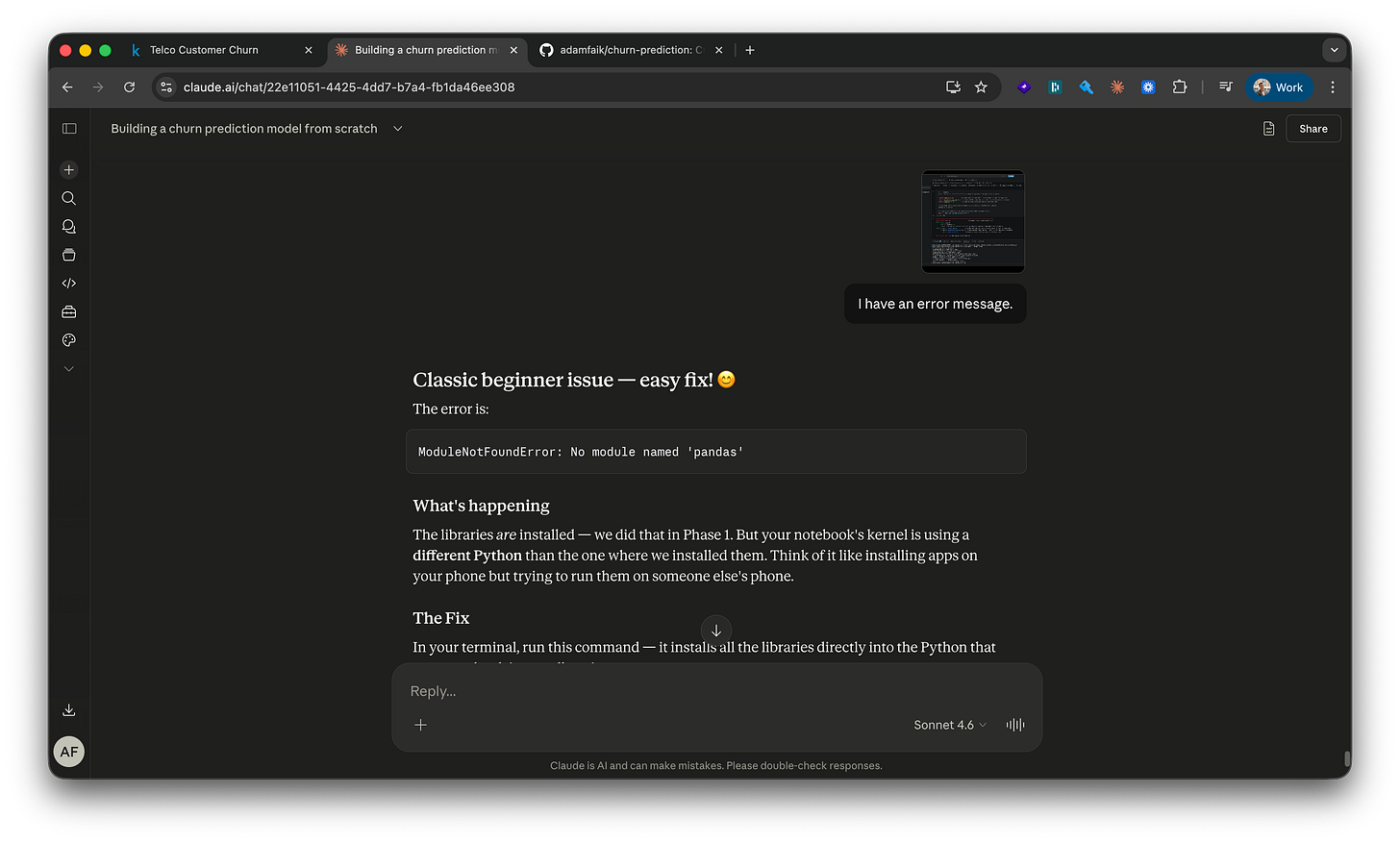Image resolution: width=1400 pixels, height=843 pixels.
Task: Click the voice input icon beside Sonnet 4.6
Action: point(1014,725)
